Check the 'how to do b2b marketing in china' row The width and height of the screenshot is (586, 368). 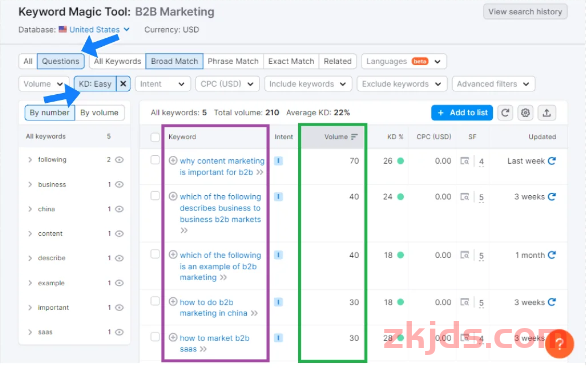[155, 301]
